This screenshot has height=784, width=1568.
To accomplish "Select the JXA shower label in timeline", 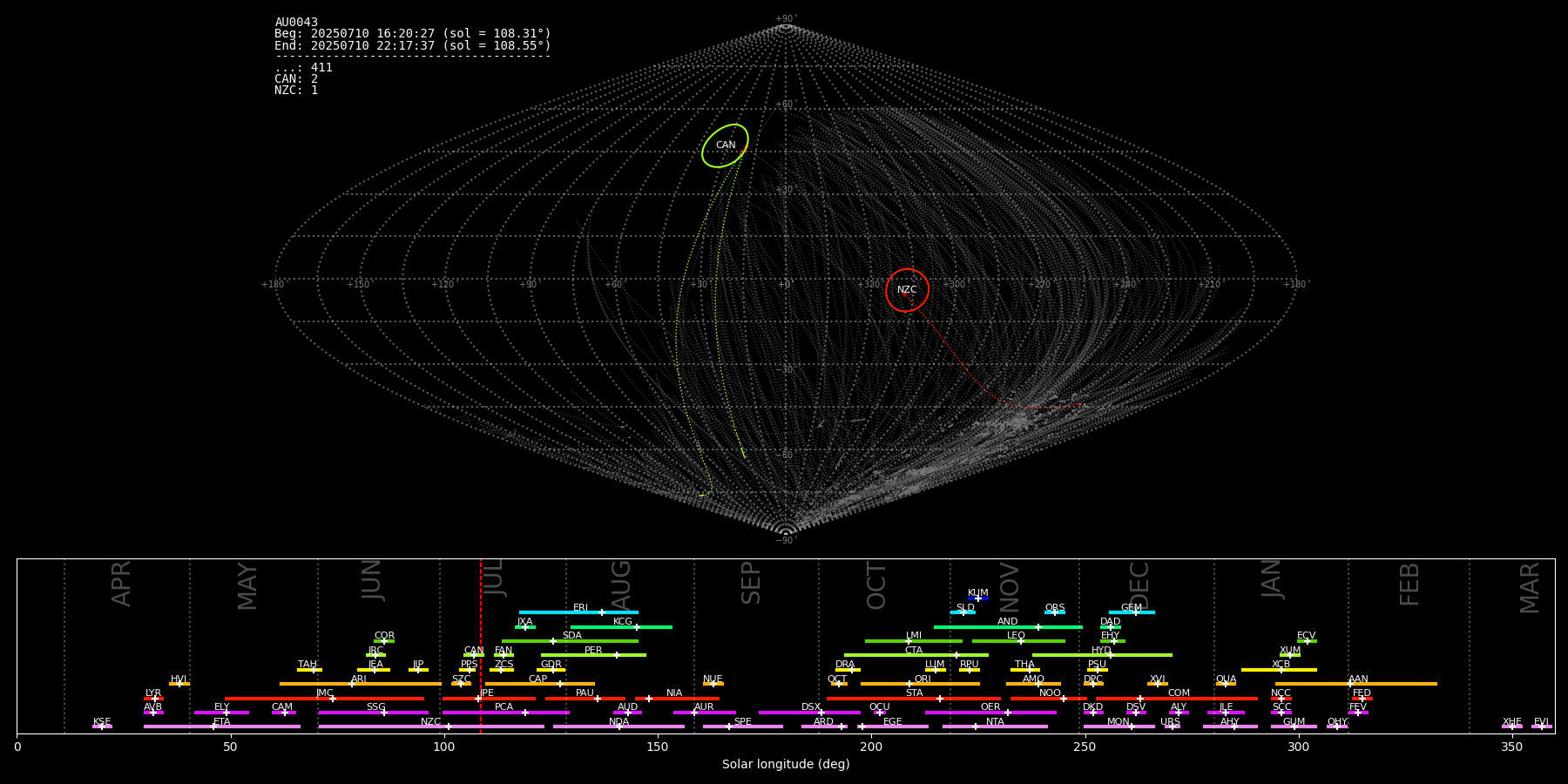I will tap(524, 622).
